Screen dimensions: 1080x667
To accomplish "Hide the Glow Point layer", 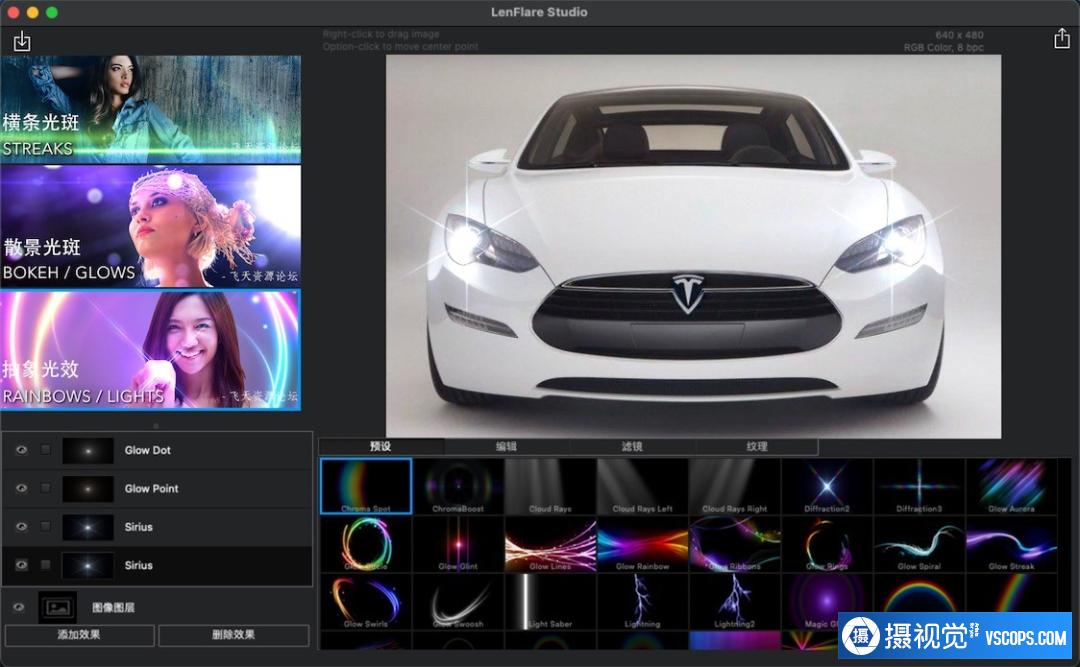I will [21, 489].
